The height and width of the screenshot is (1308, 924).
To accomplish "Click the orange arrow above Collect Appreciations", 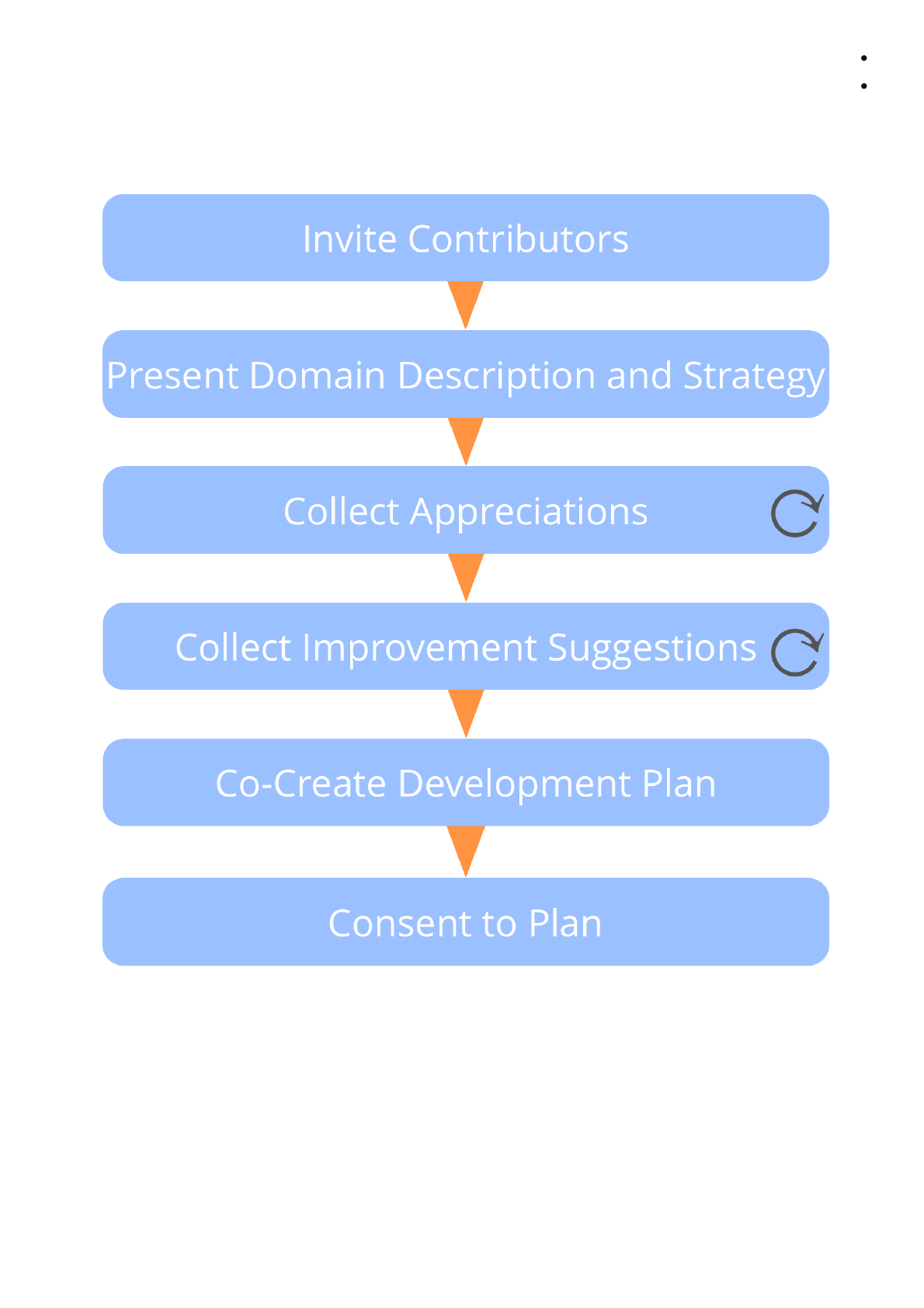I will pyautogui.click(x=466, y=439).
